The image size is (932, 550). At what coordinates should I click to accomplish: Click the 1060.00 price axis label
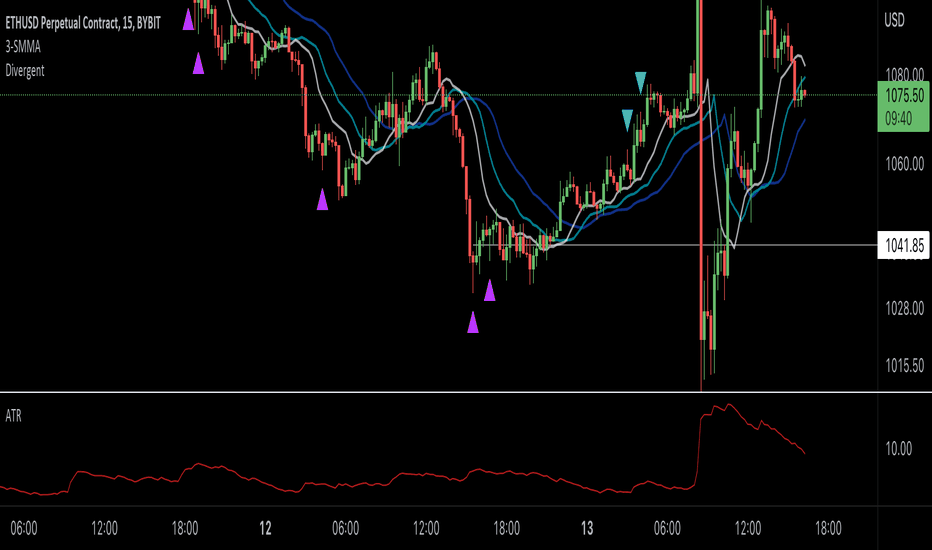point(904,163)
